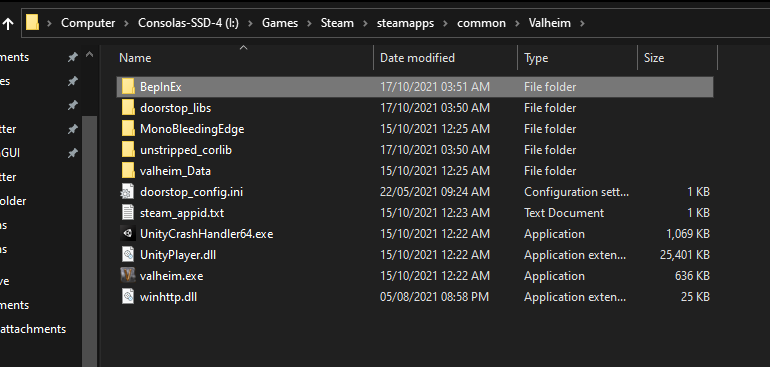Collapse sidebar section with the up chevron

[x=89, y=55]
